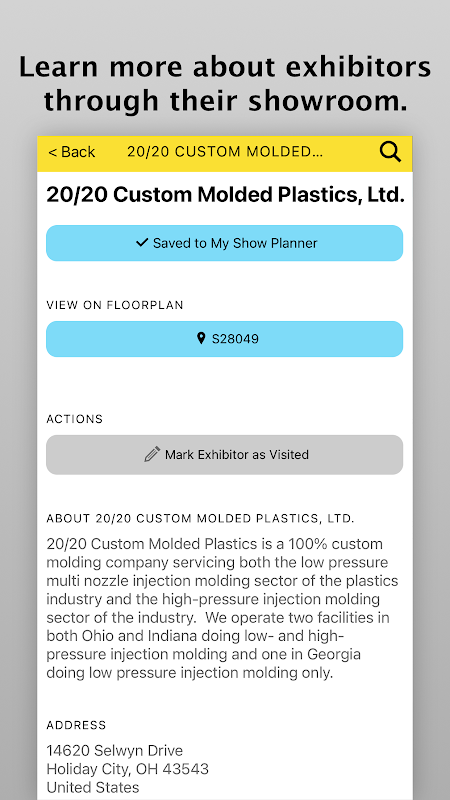Screen dimensions: 450x800
Task: Tap the location pin icon beside S28049
Action: pos(201,338)
